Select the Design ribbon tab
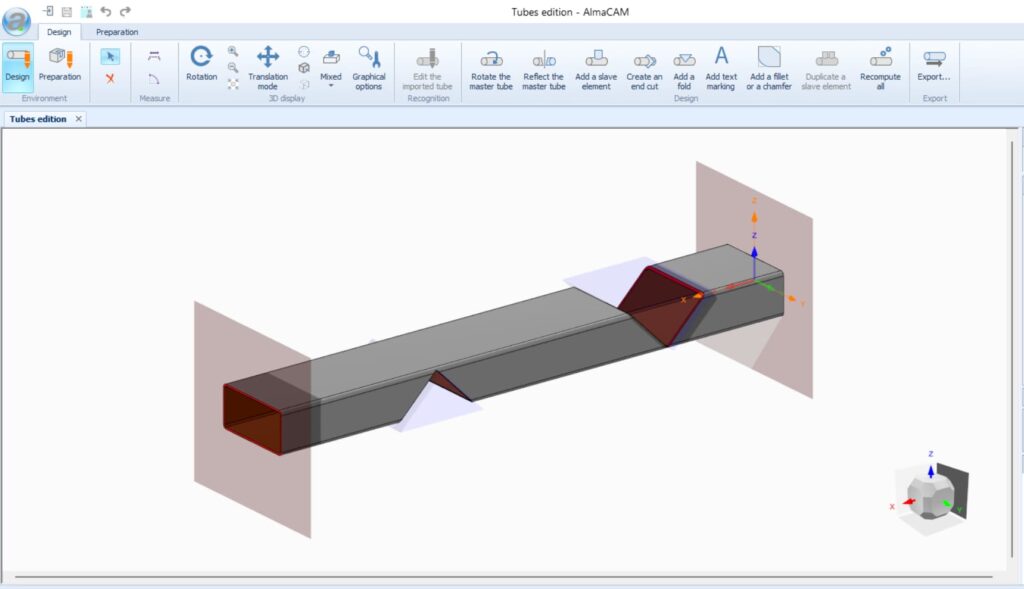 [x=59, y=32]
